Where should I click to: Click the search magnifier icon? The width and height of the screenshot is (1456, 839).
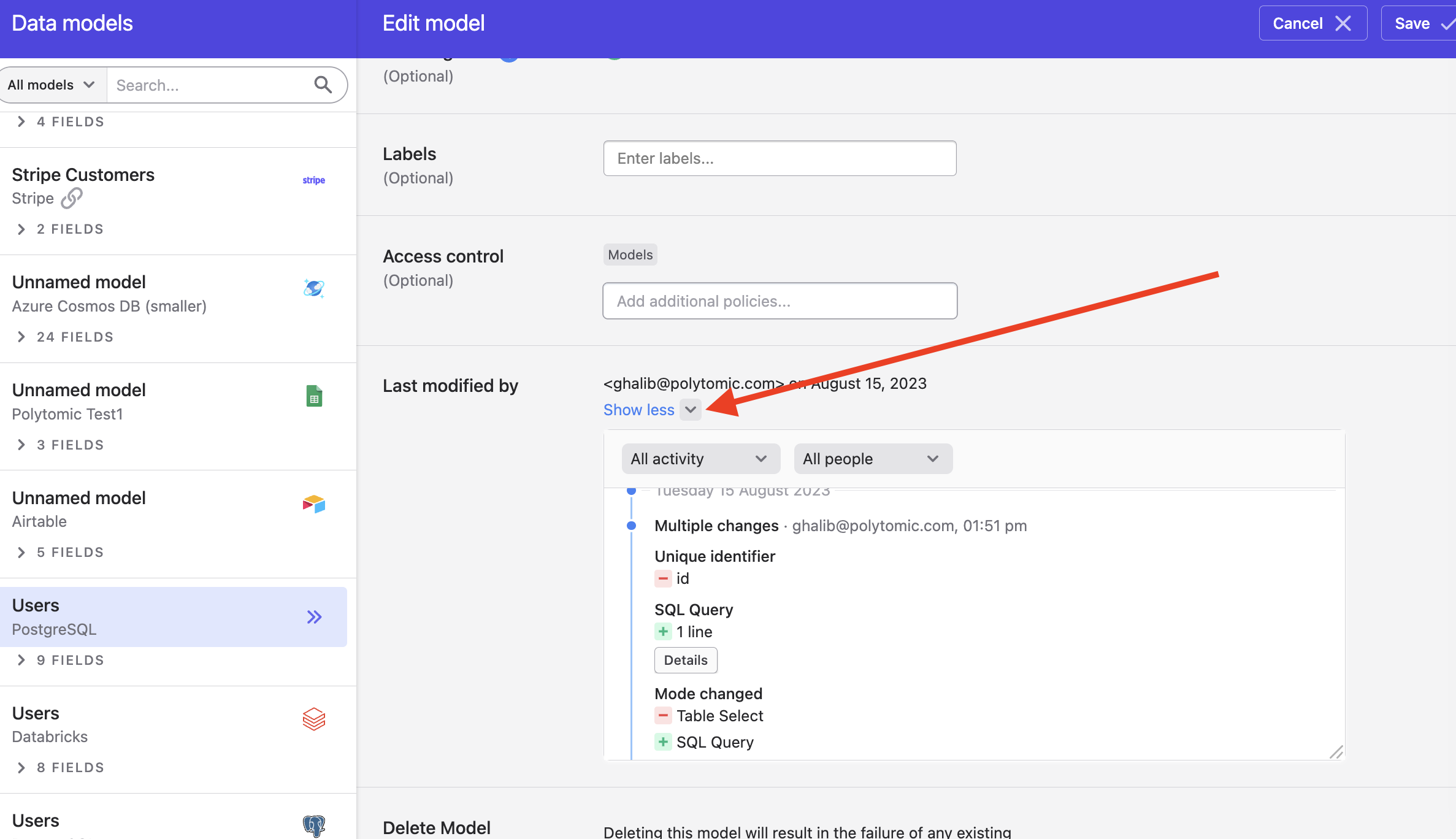323,85
